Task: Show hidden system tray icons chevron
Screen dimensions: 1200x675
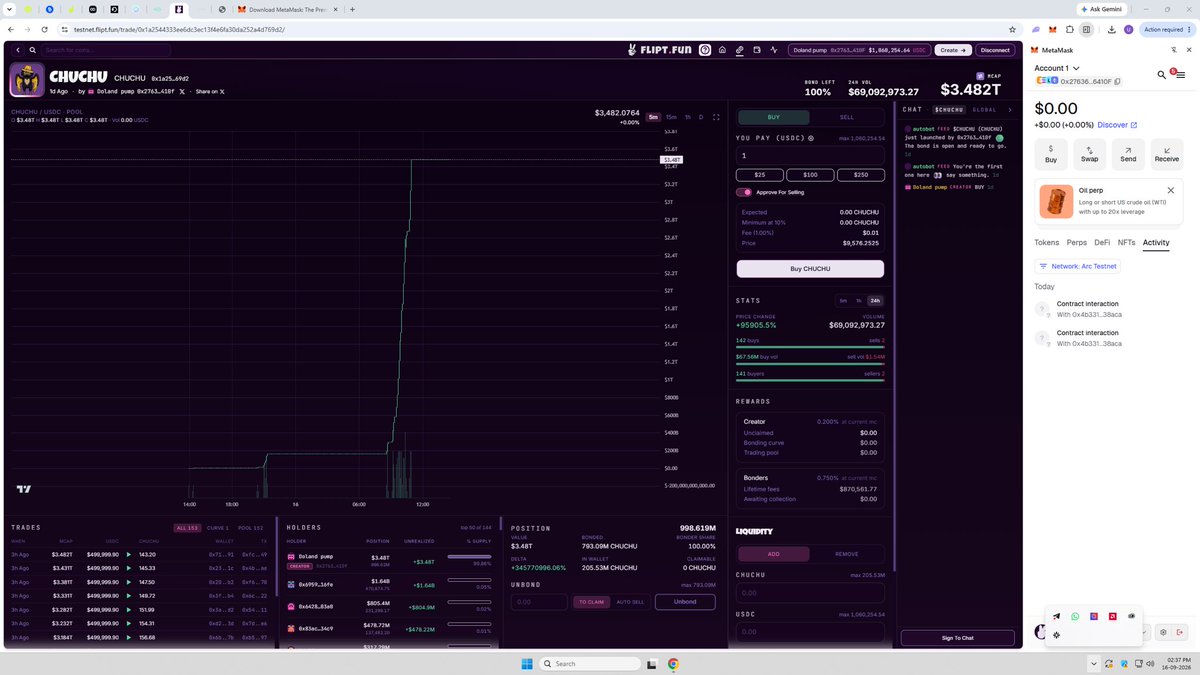Action: click(1096, 663)
